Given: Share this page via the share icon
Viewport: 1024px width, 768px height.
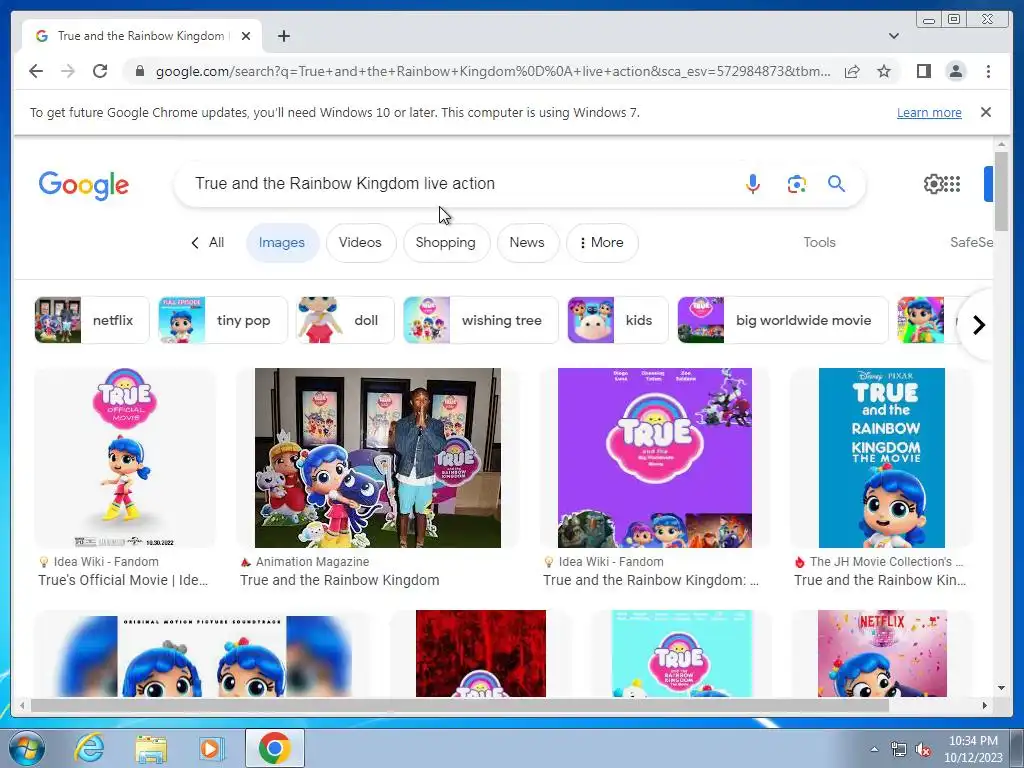Looking at the screenshot, I should tap(852, 71).
